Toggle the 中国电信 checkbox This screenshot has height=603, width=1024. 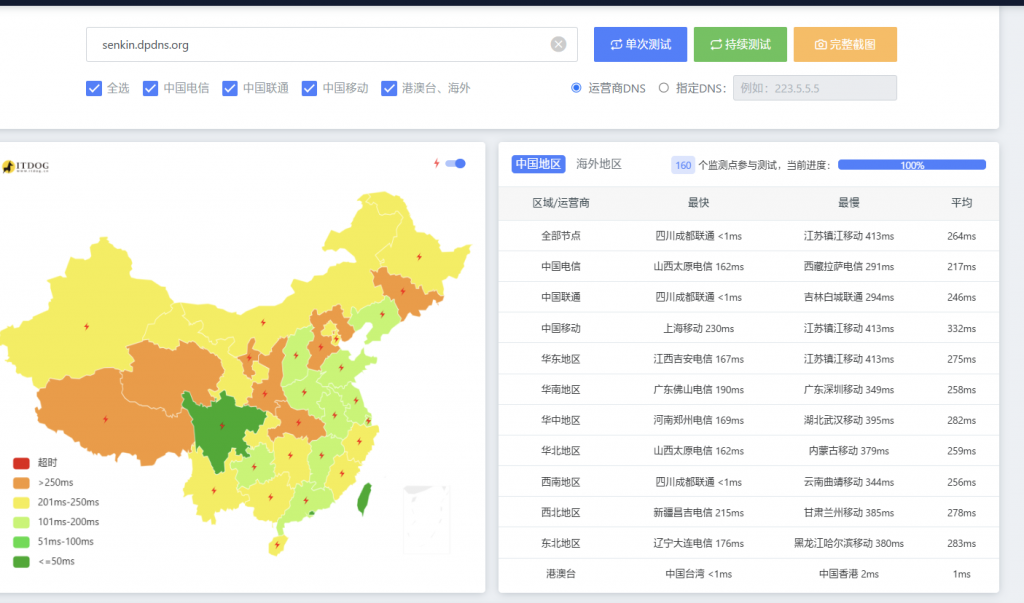click(x=151, y=88)
